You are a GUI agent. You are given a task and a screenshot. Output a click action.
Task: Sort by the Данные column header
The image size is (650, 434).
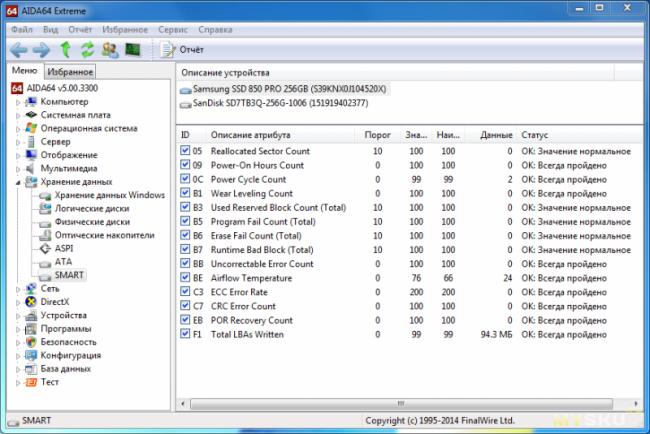[x=496, y=135]
